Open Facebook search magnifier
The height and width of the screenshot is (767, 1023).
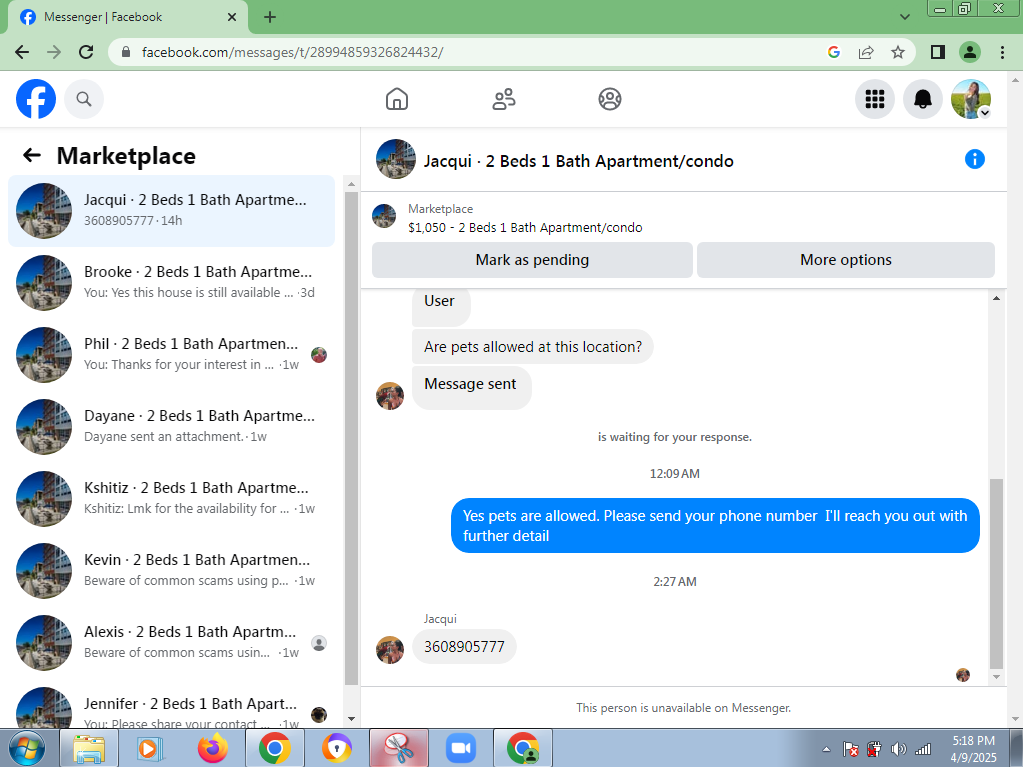(x=84, y=99)
